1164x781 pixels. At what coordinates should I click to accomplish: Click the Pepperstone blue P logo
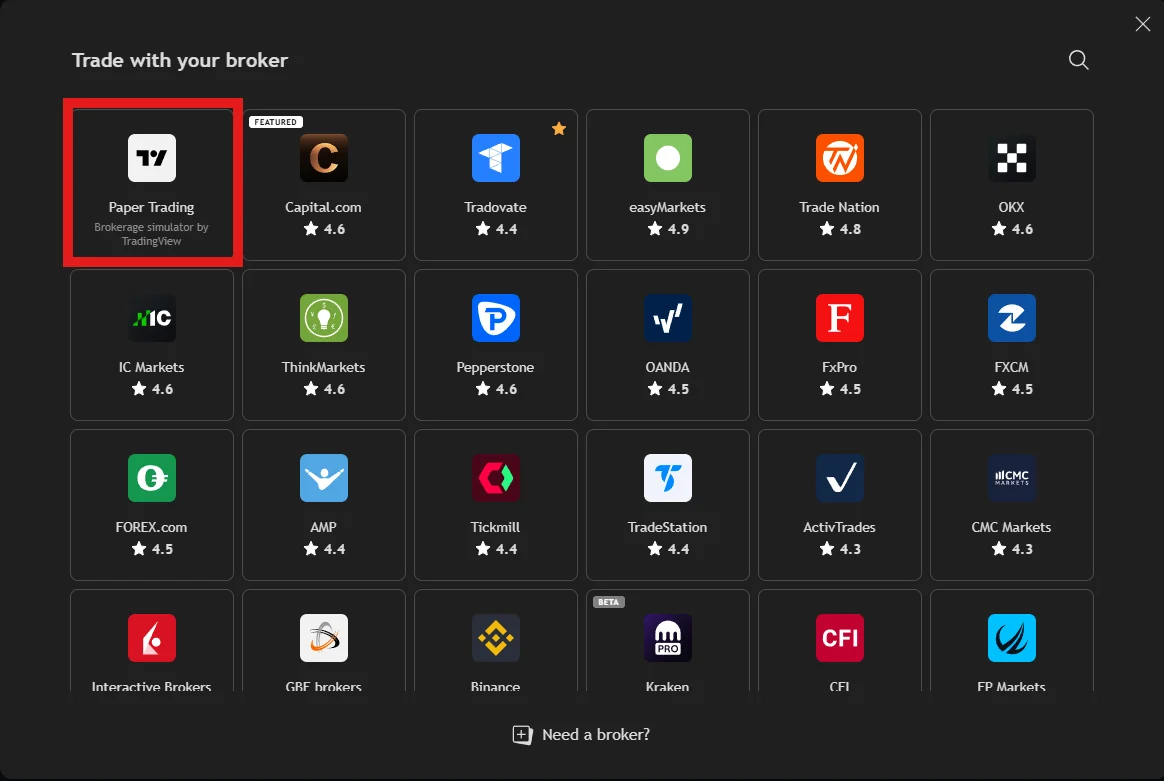(496, 318)
